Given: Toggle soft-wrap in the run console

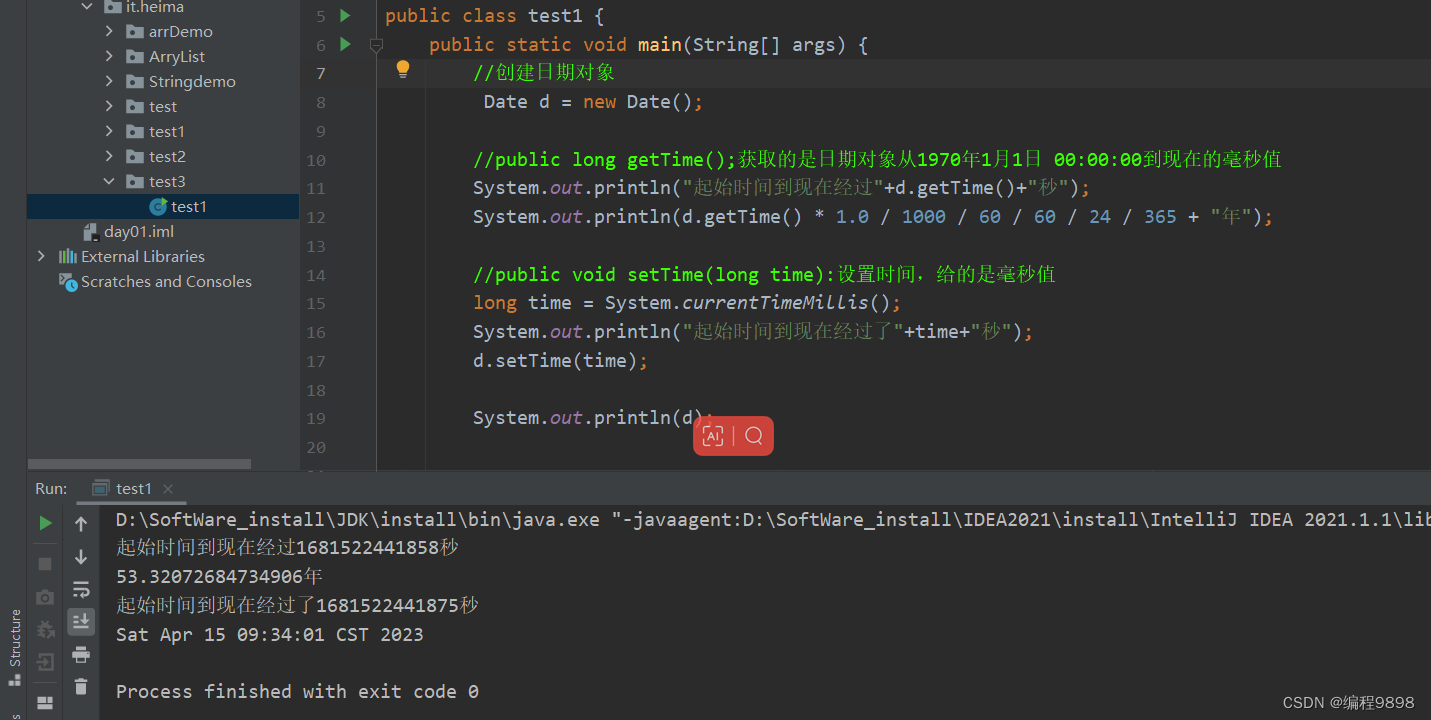Looking at the screenshot, I should coord(81,589).
